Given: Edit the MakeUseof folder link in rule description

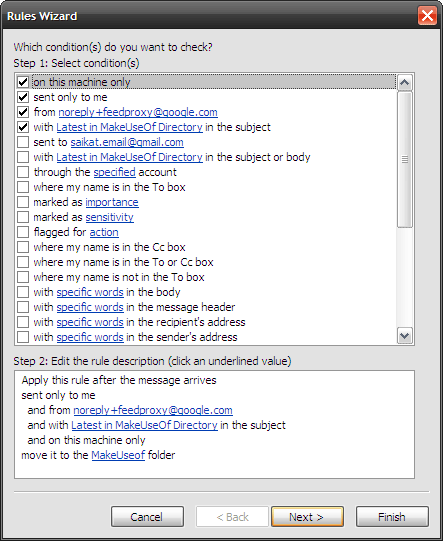Looking at the screenshot, I should pos(118,455).
